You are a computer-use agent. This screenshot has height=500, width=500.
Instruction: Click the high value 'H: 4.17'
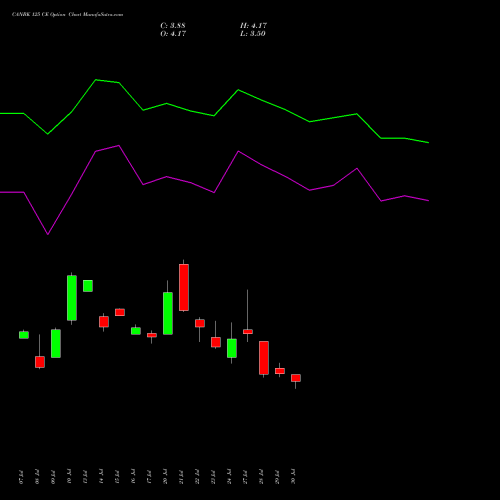click(x=253, y=26)
